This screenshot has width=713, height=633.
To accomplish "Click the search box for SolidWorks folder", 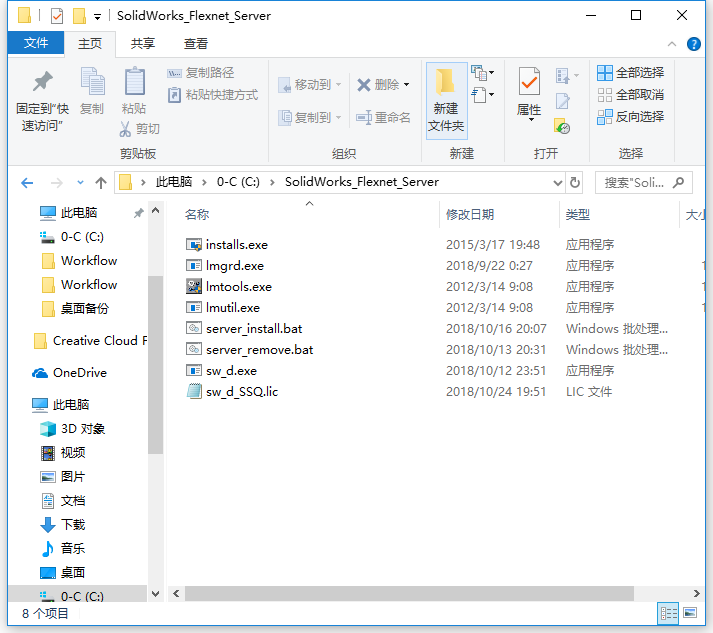I will click(x=644, y=183).
